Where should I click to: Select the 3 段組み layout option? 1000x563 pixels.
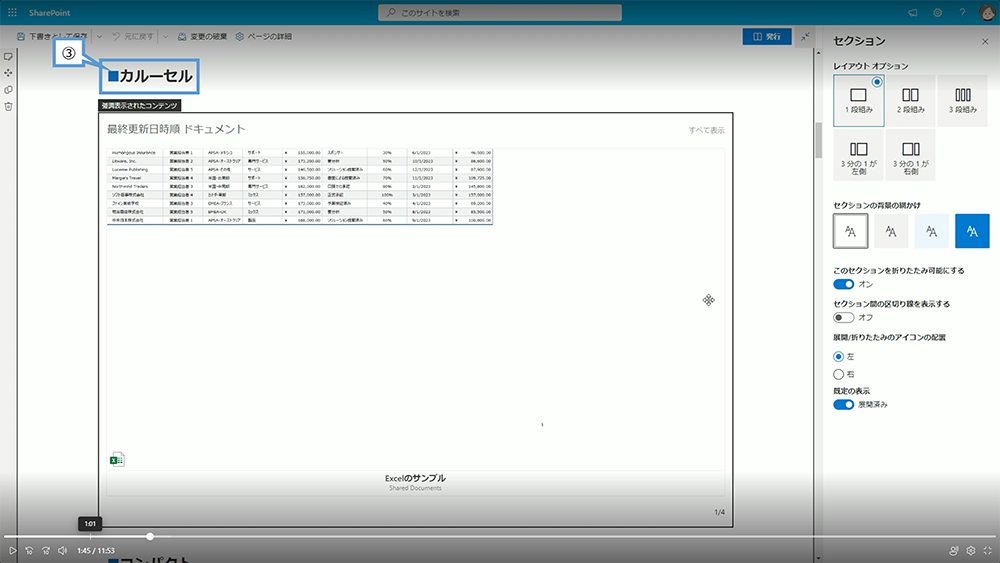962,100
